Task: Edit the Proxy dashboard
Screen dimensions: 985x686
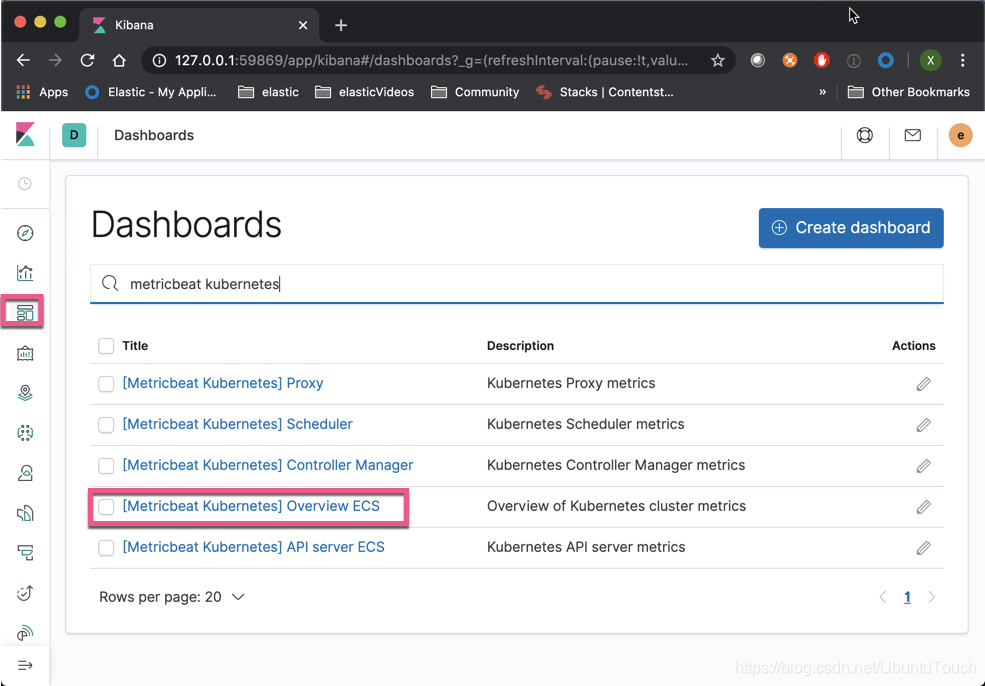Action: [x=923, y=384]
